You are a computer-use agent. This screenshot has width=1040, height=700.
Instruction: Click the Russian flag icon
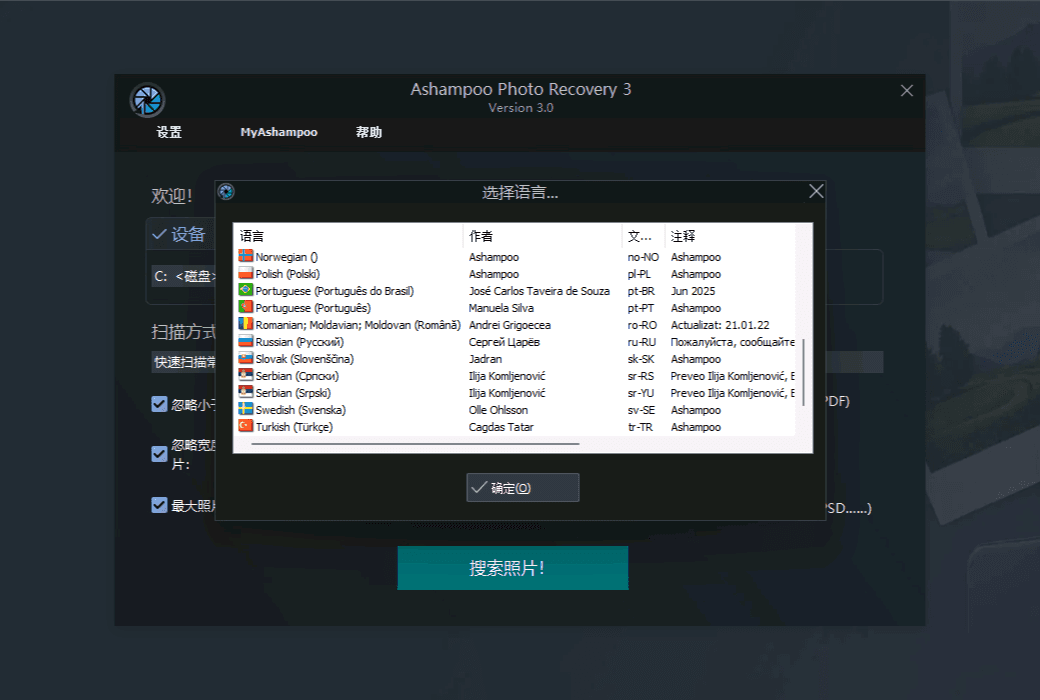245,341
